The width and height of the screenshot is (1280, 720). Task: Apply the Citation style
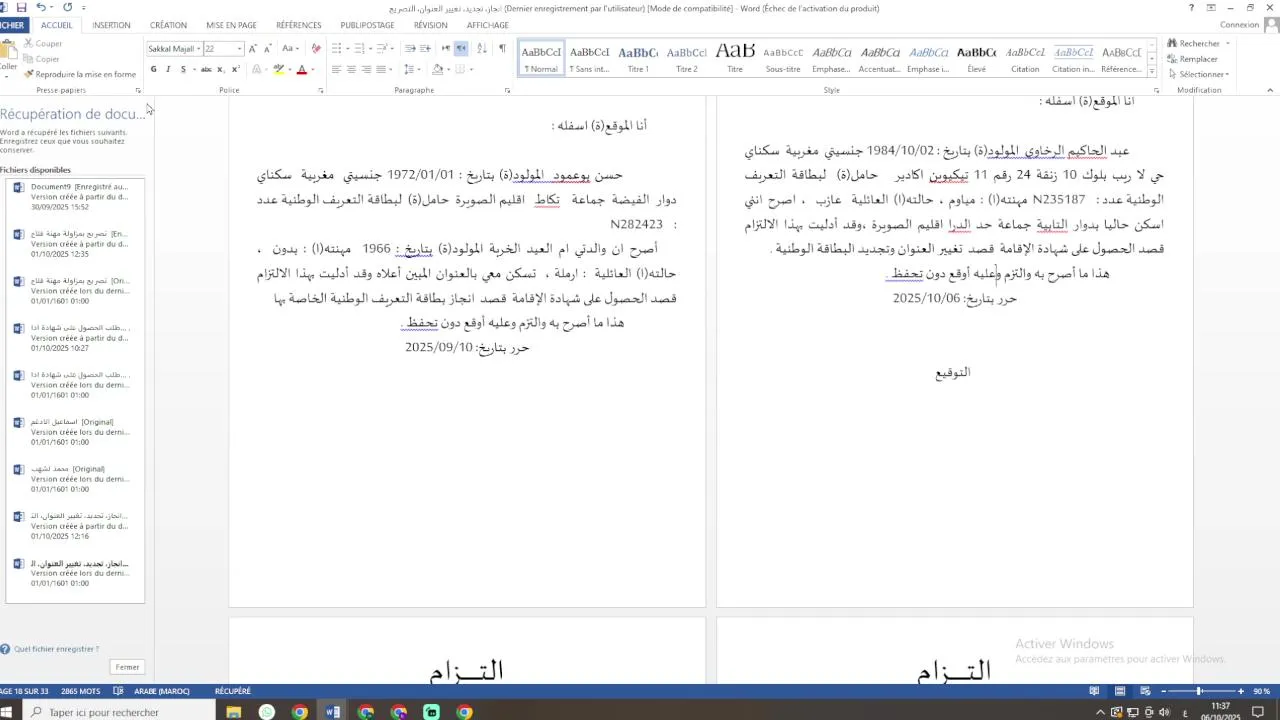pos(1025,59)
